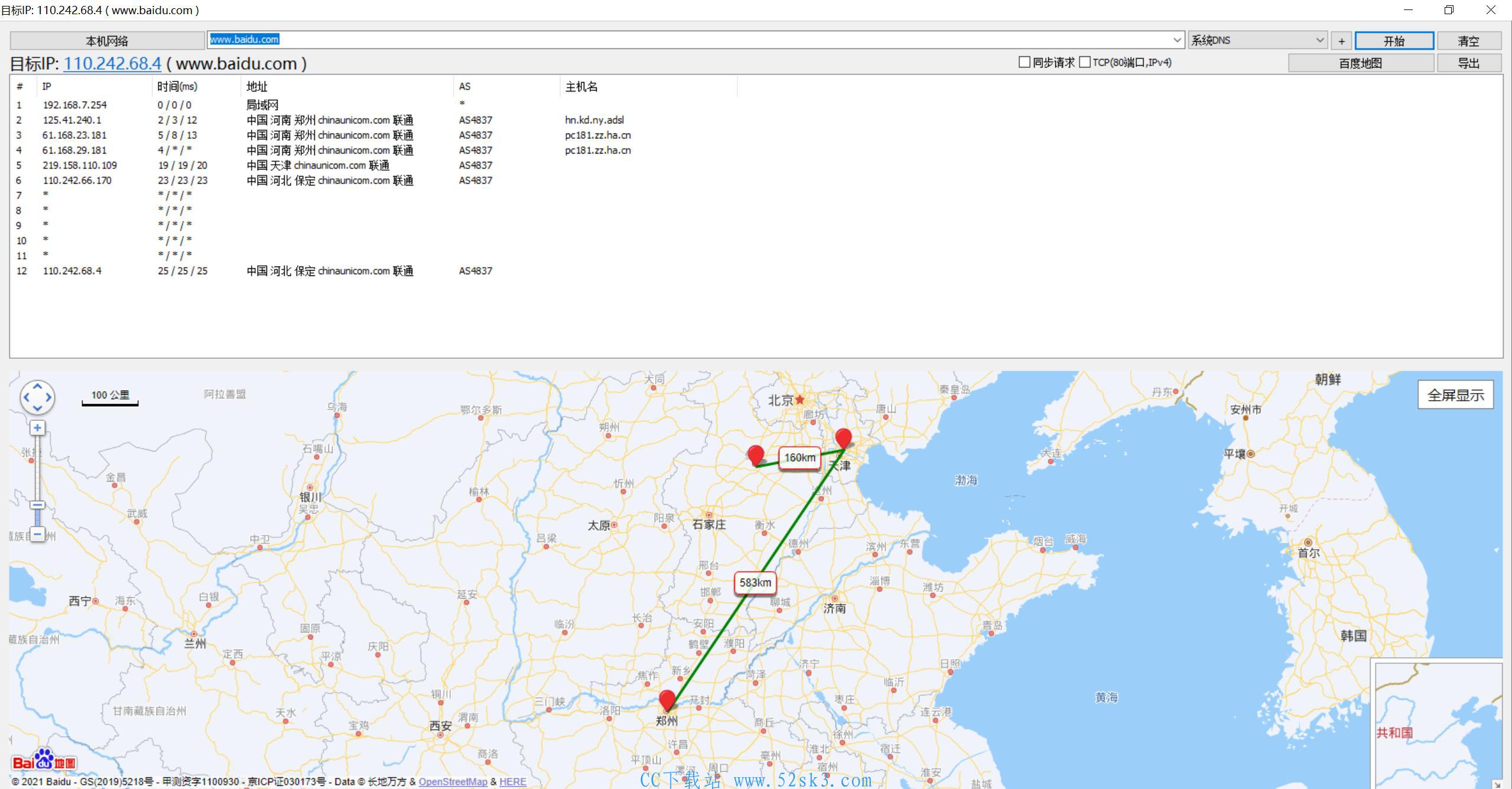Click the 局域网 address cell
Viewport: 1512px width, 789px height.
click(x=262, y=105)
